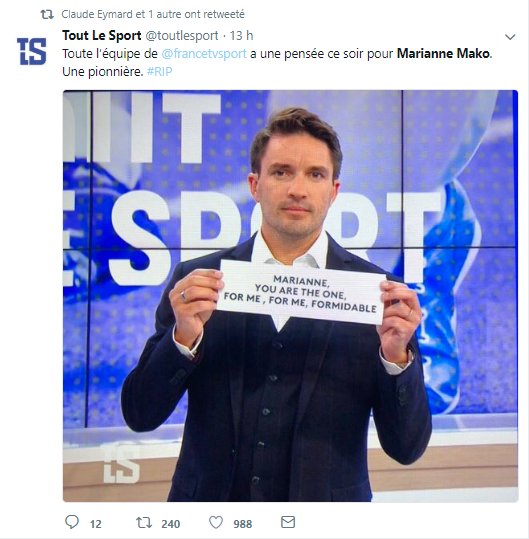Open the @francetvsport mention link
Screen dimensions: 529x539
(204, 54)
